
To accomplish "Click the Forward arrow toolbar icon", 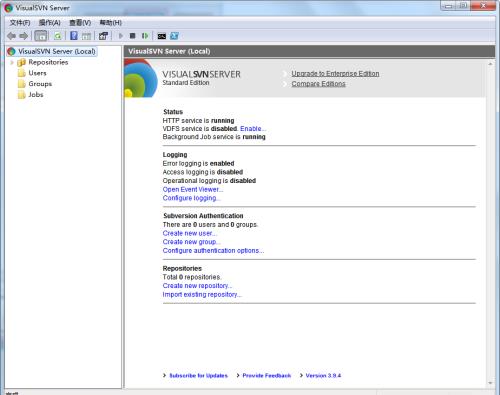I will point(23,36).
